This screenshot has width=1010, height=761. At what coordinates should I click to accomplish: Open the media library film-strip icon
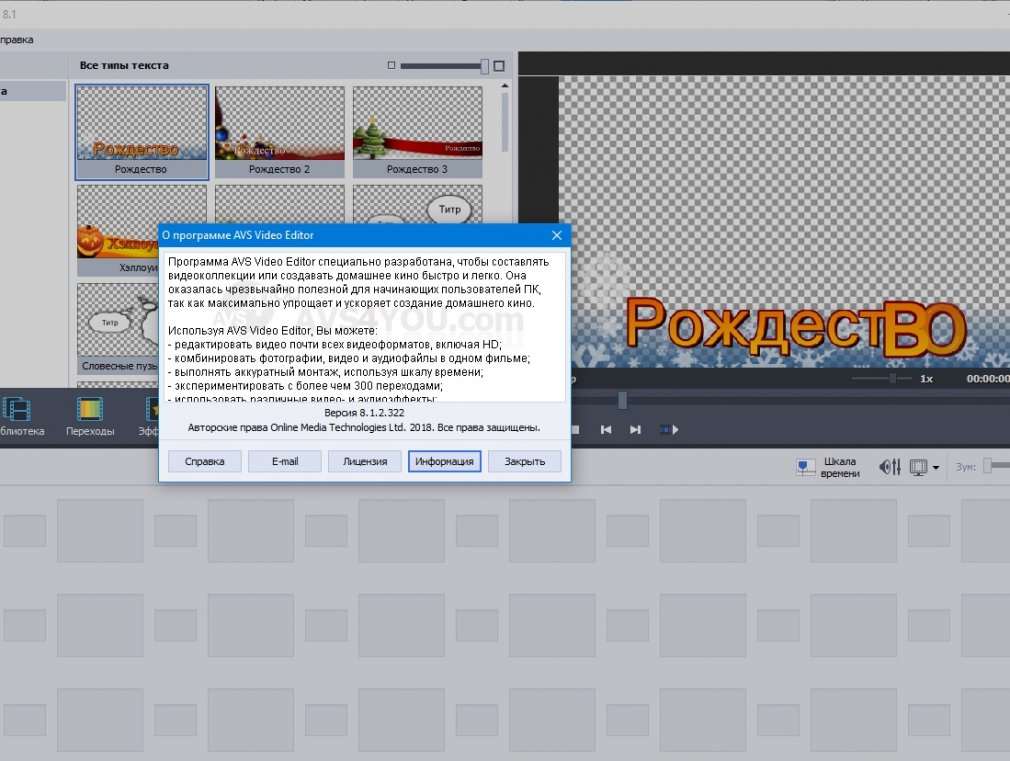point(17,410)
